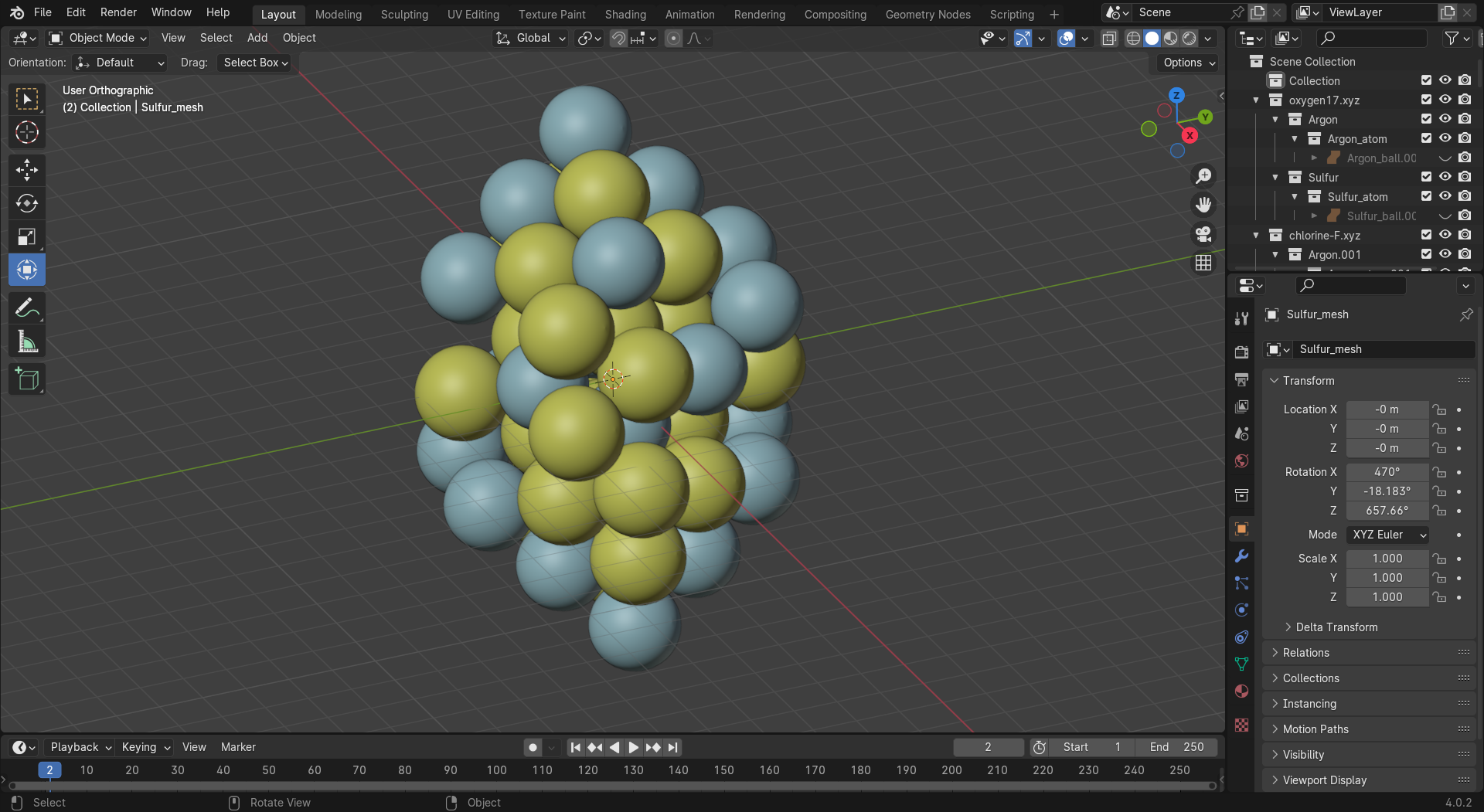Choose the Annotate pencil tool

pos(27,308)
